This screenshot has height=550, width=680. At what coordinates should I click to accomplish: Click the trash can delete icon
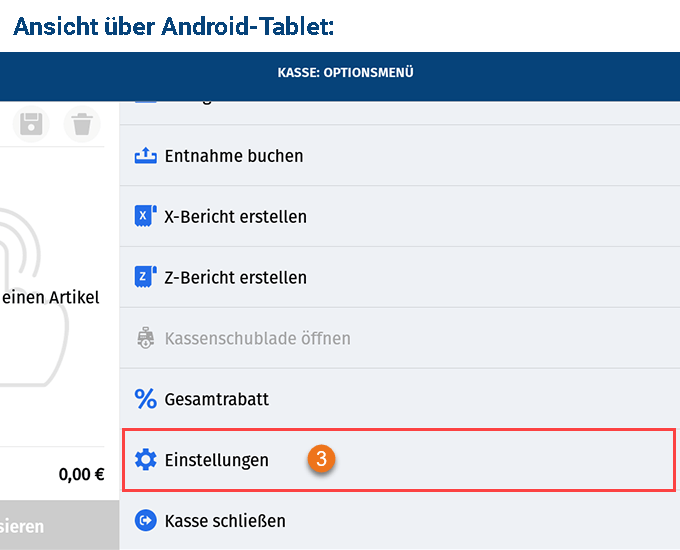pos(82,124)
